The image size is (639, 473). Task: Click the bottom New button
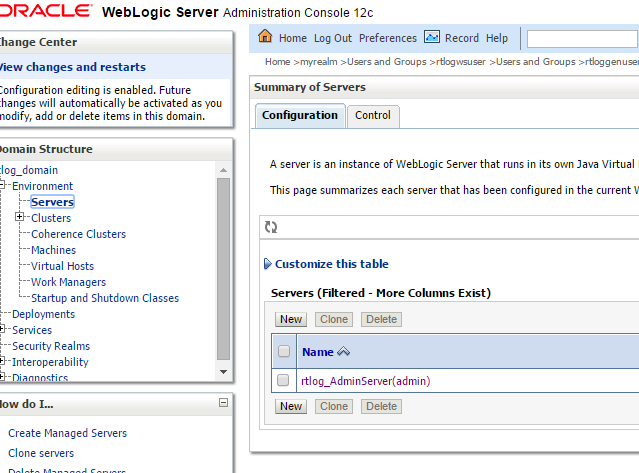click(x=291, y=406)
